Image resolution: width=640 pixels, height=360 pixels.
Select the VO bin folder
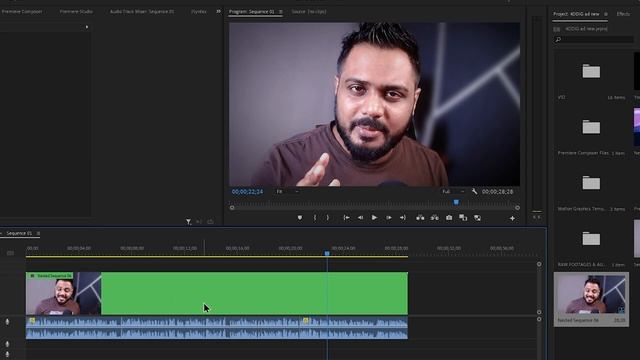pos(591,71)
